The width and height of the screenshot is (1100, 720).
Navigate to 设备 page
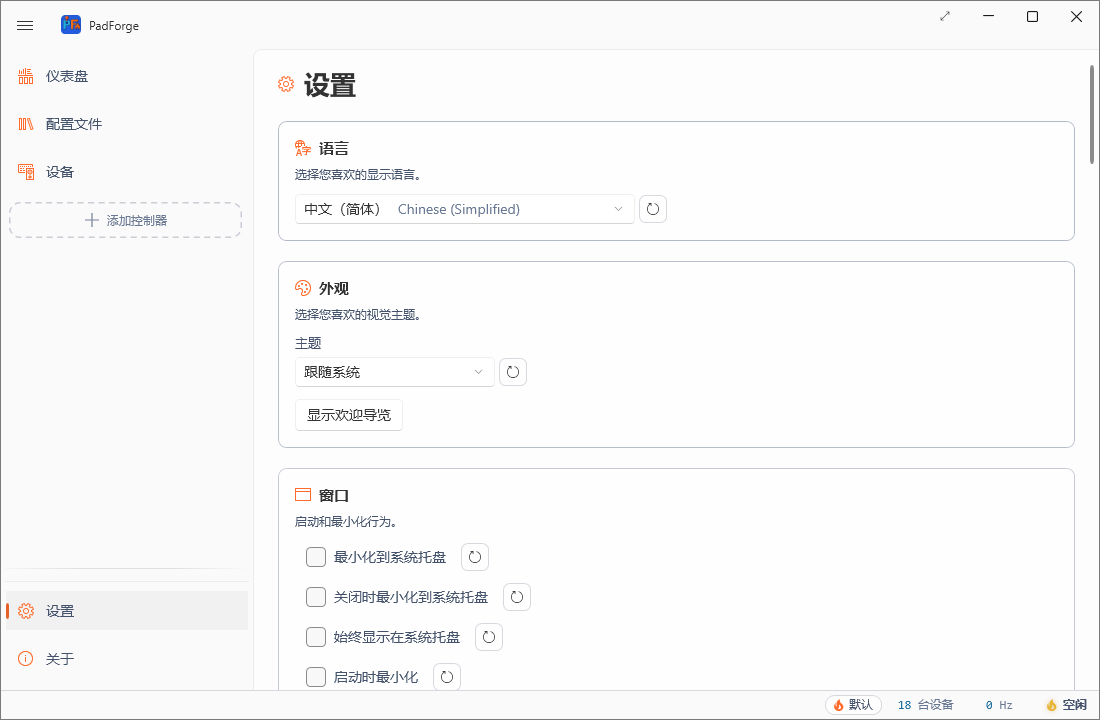coord(127,172)
